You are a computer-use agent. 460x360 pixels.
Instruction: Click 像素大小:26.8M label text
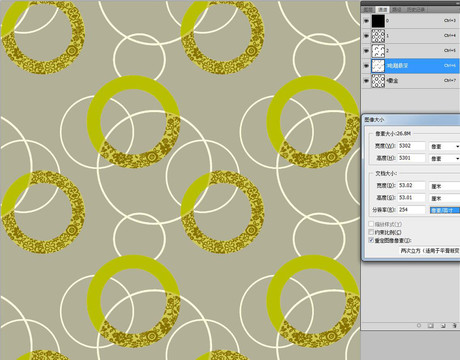coord(393,134)
